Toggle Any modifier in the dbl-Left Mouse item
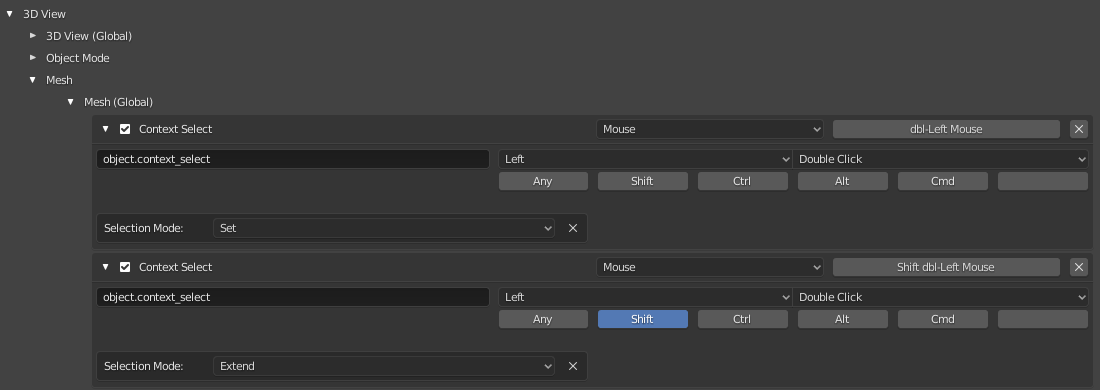 tap(543, 181)
